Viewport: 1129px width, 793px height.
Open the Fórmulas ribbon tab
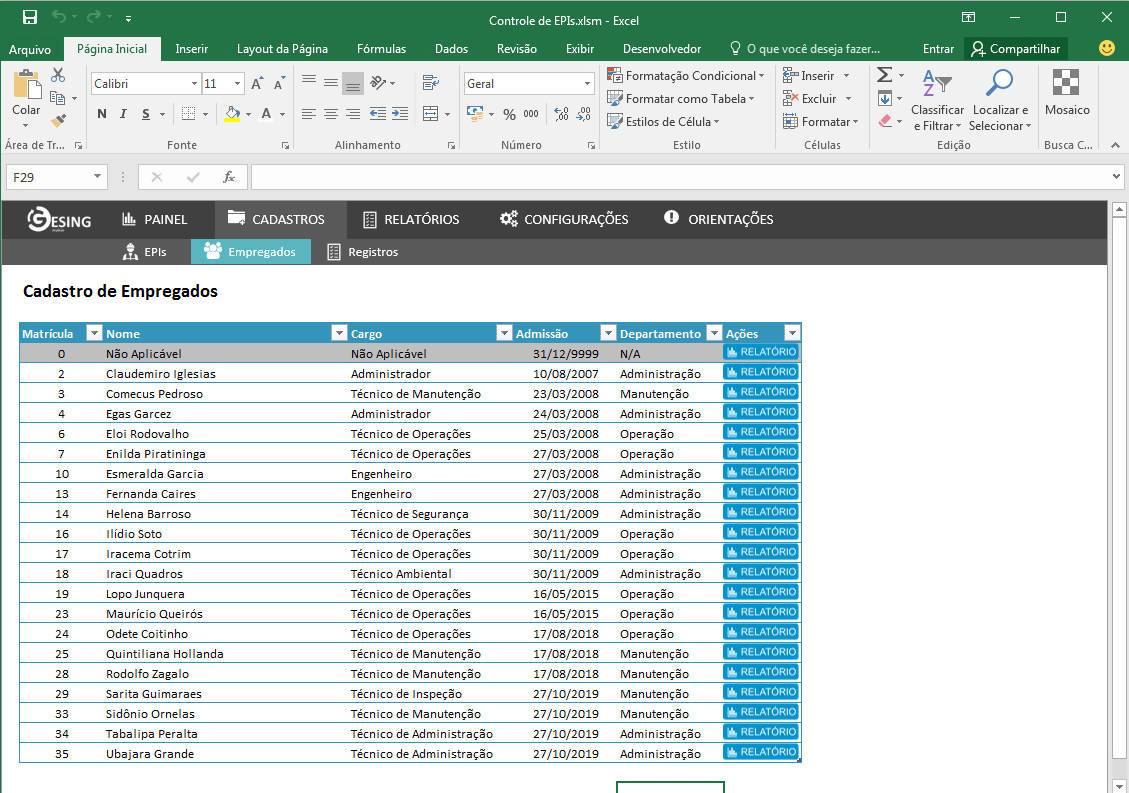pos(381,48)
